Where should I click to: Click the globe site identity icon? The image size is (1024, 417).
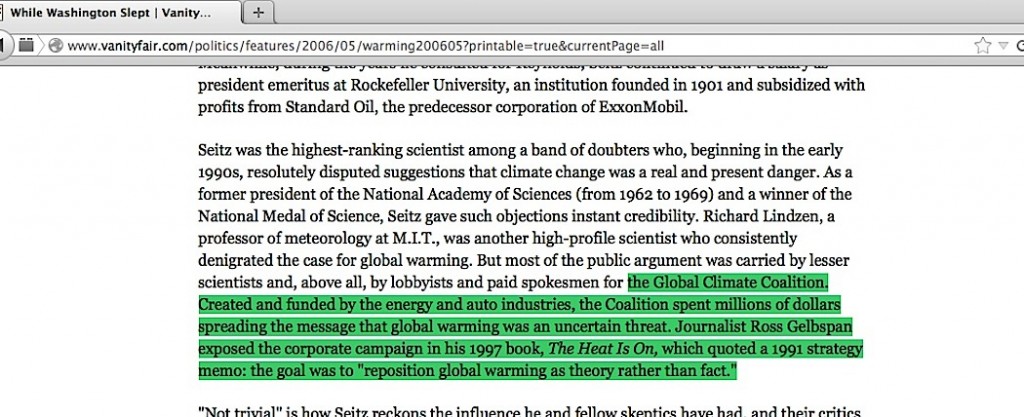pyautogui.click(x=55, y=46)
